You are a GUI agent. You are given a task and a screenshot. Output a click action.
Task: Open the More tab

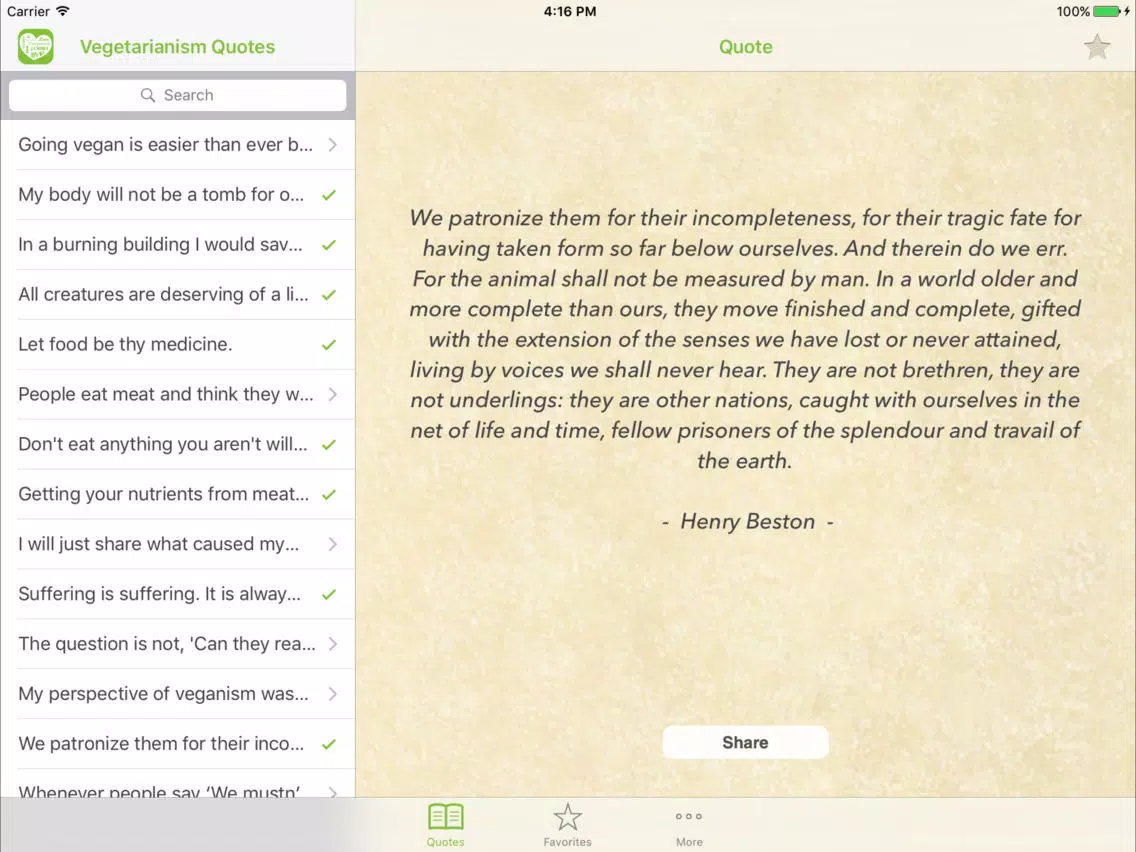689,824
